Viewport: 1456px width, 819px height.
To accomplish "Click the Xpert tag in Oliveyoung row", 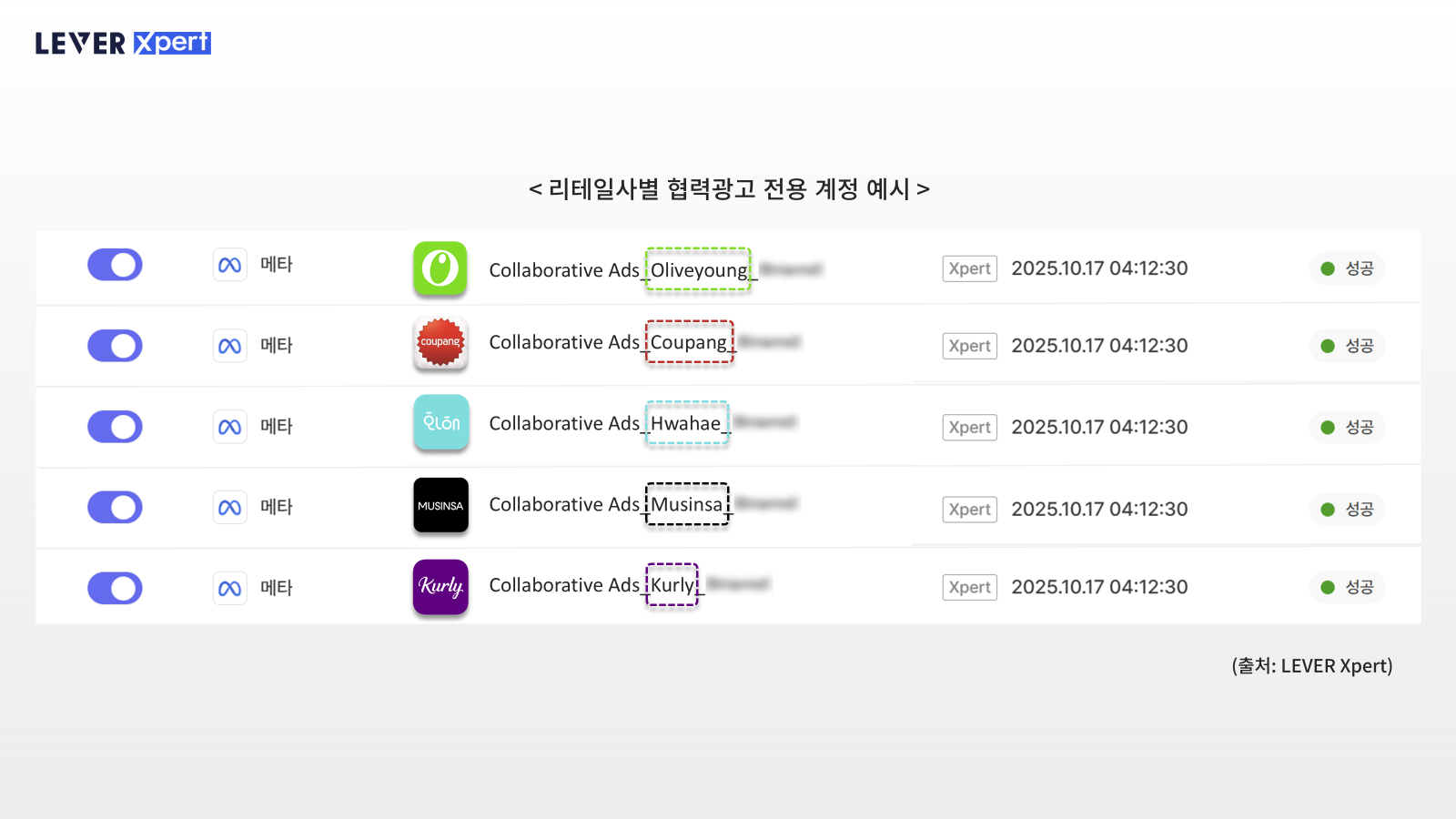I will tap(969, 268).
